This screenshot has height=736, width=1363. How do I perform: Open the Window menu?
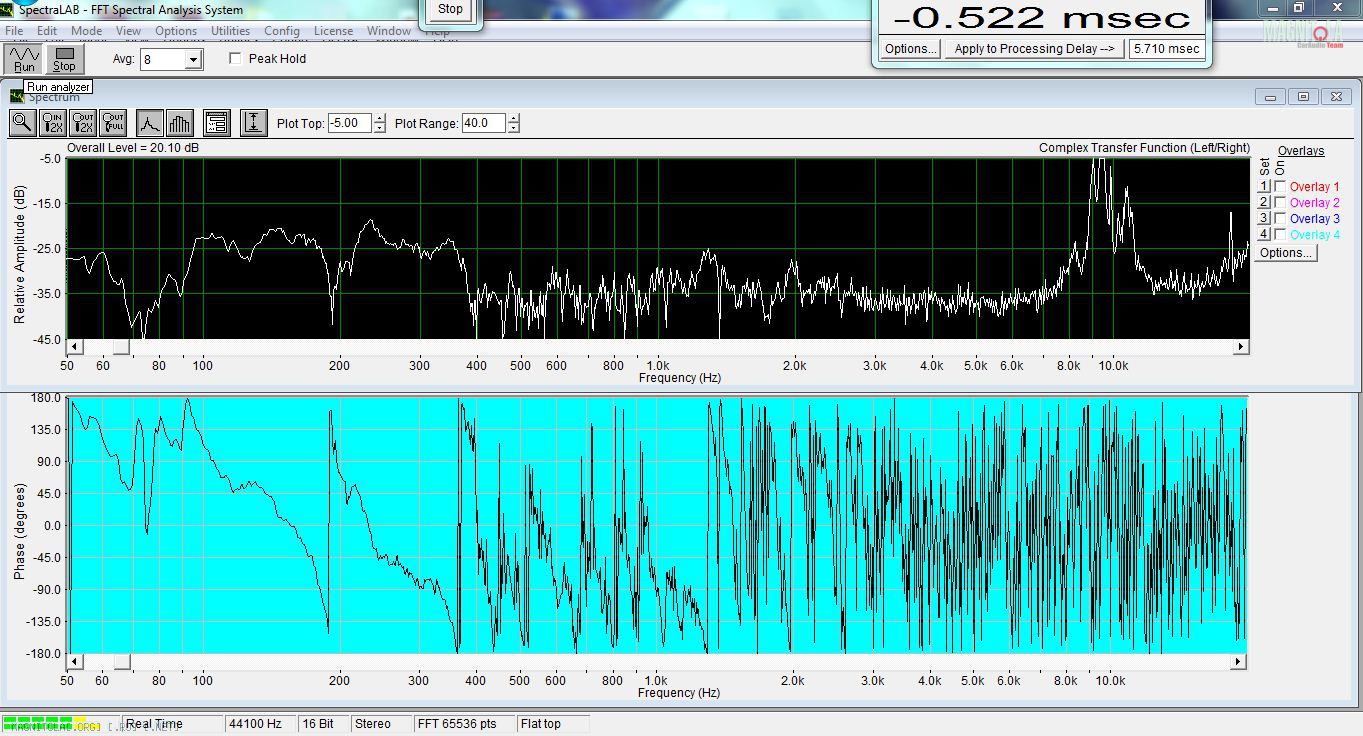(x=389, y=31)
